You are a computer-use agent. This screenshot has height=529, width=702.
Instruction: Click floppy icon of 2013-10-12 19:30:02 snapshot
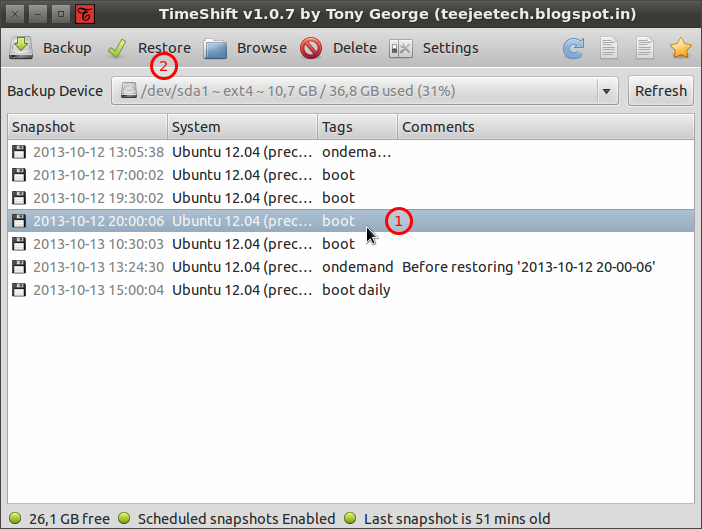tap(19, 198)
